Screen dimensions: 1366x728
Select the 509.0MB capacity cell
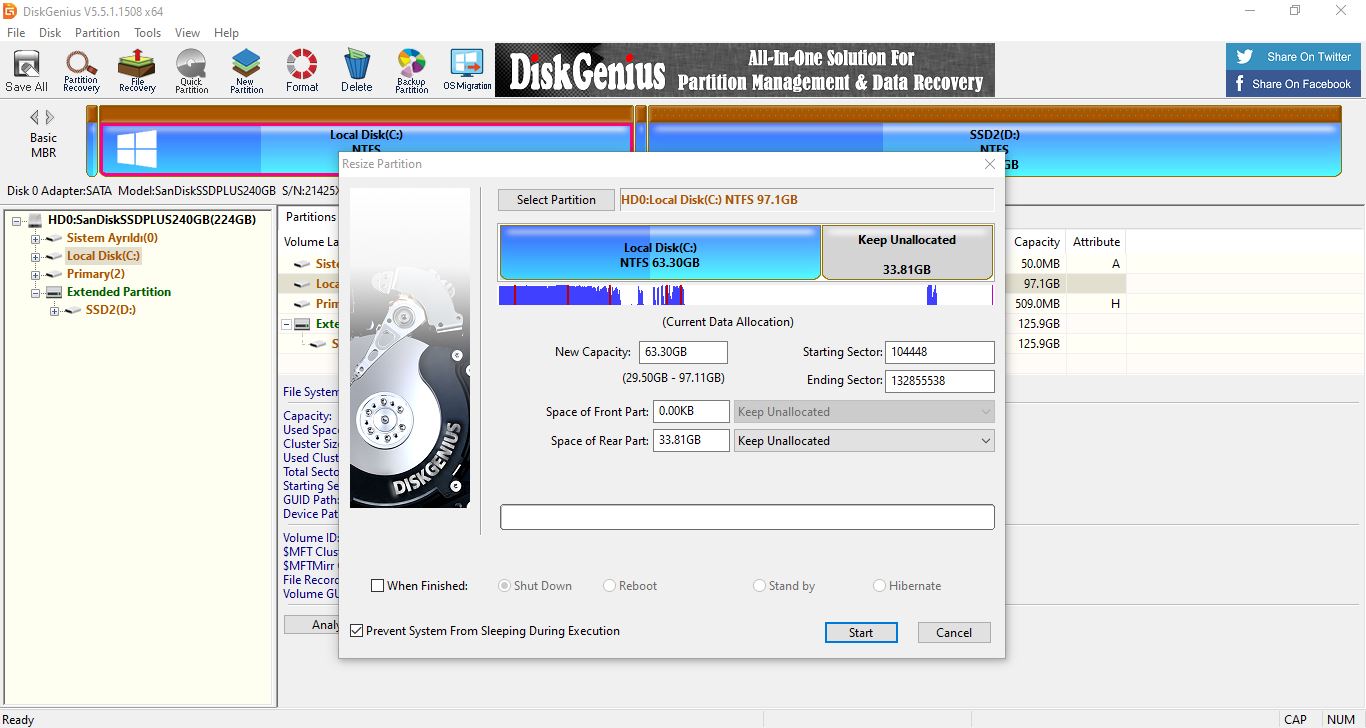(1036, 304)
